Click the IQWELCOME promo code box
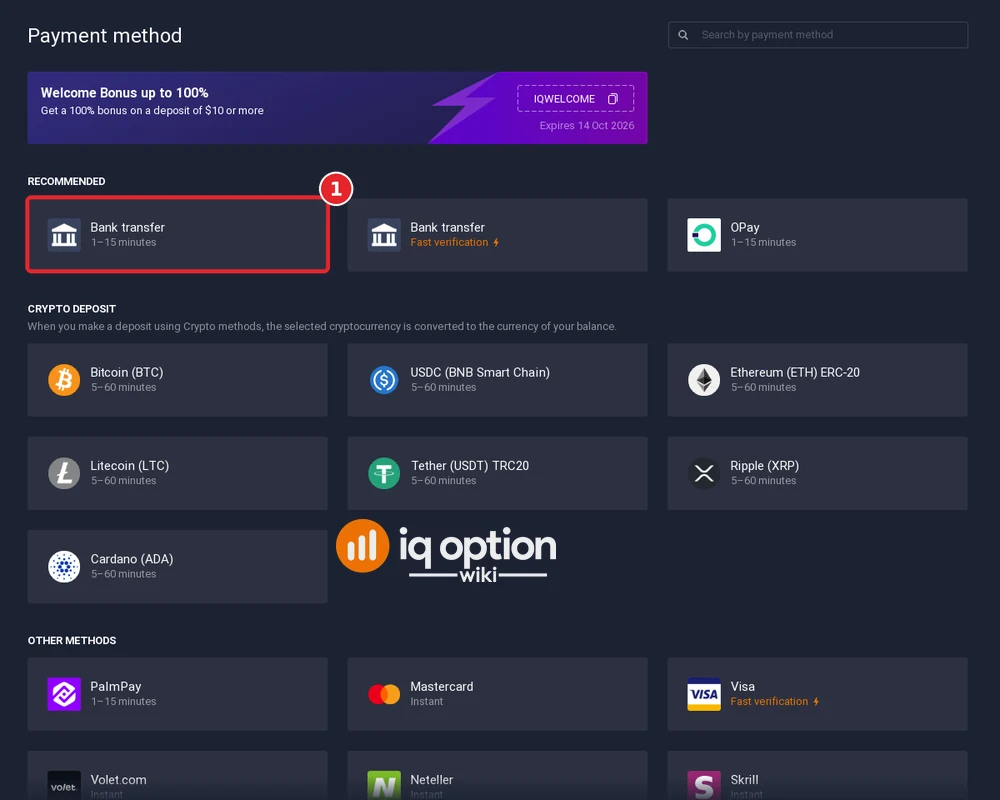 pyautogui.click(x=575, y=99)
